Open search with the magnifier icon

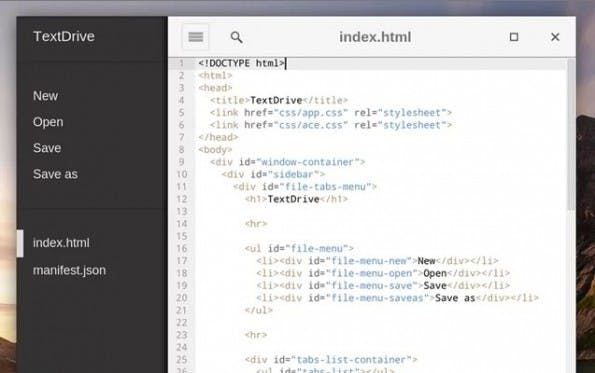click(236, 37)
